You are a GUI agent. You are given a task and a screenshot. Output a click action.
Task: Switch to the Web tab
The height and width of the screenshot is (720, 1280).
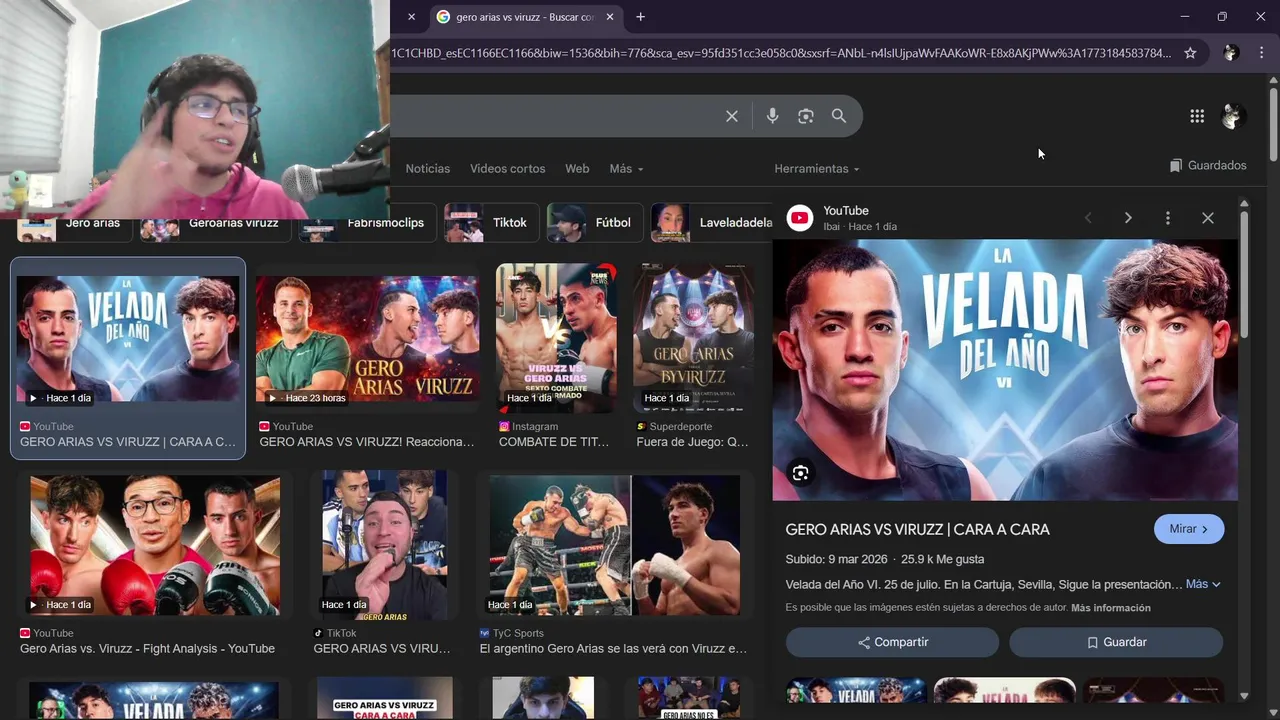point(577,169)
